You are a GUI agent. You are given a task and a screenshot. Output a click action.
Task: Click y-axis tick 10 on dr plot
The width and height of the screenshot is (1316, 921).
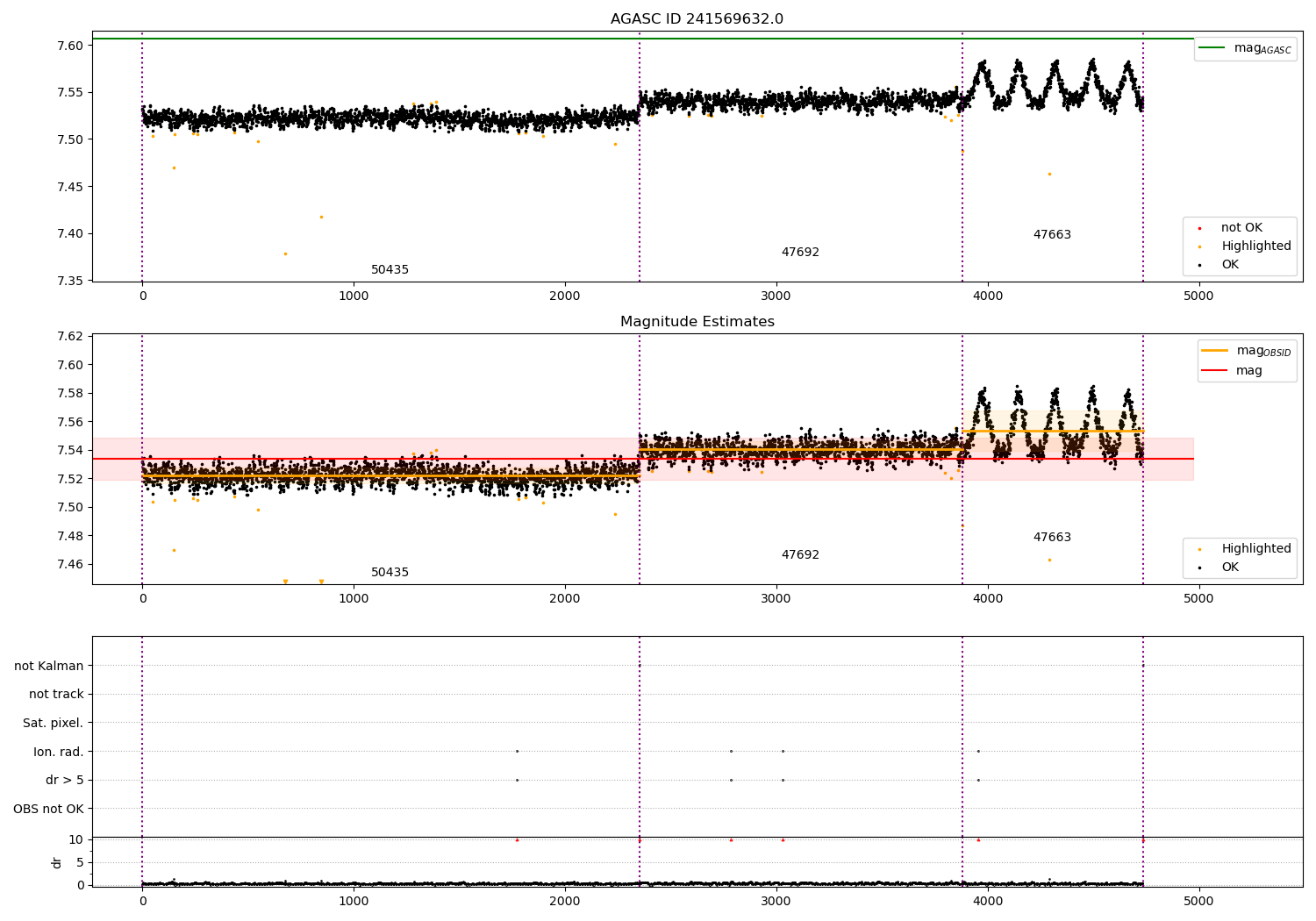coord(76,840)
